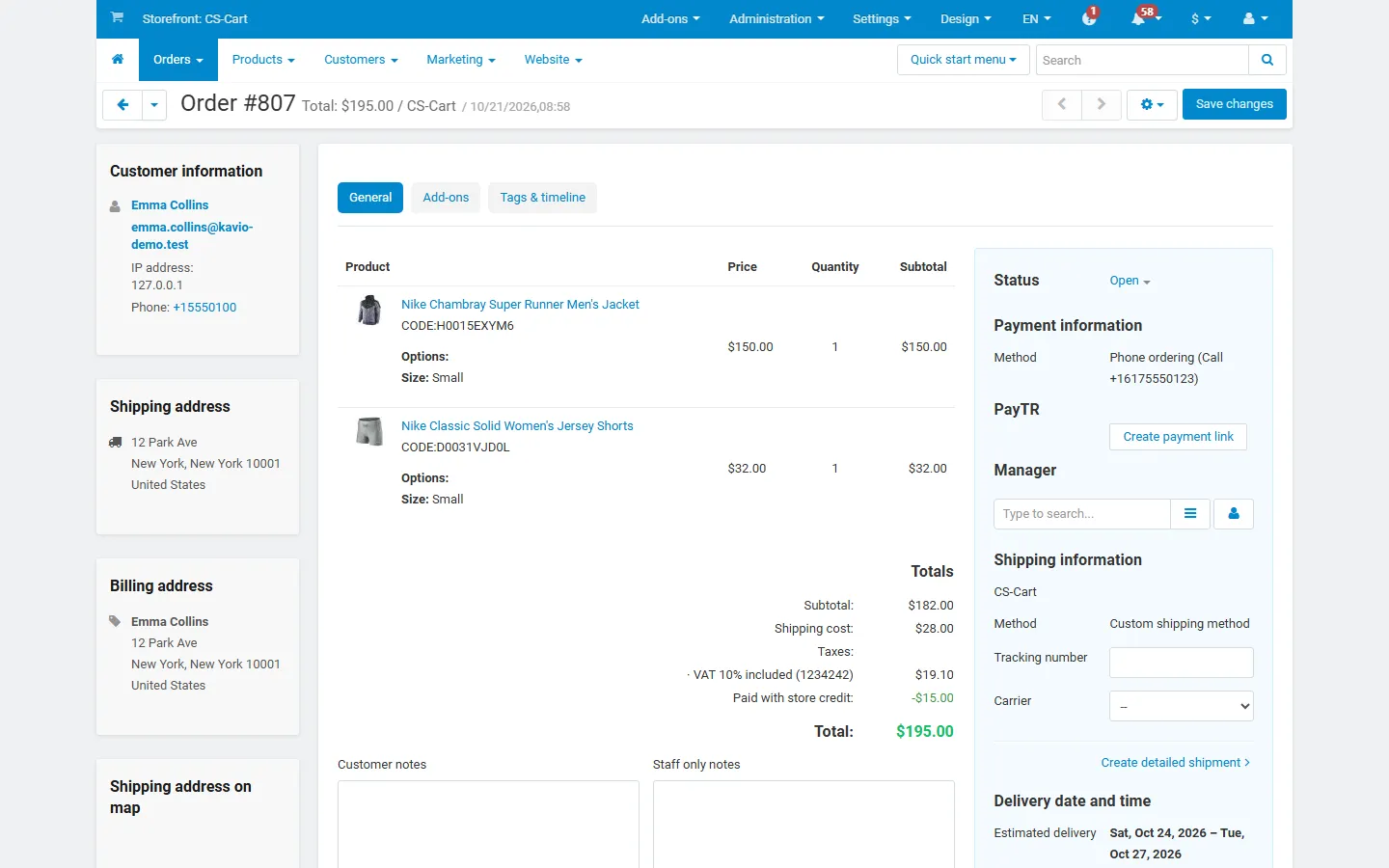Open the Orders menu
The image size is (1389, 868).
click(x=178, y=60)
